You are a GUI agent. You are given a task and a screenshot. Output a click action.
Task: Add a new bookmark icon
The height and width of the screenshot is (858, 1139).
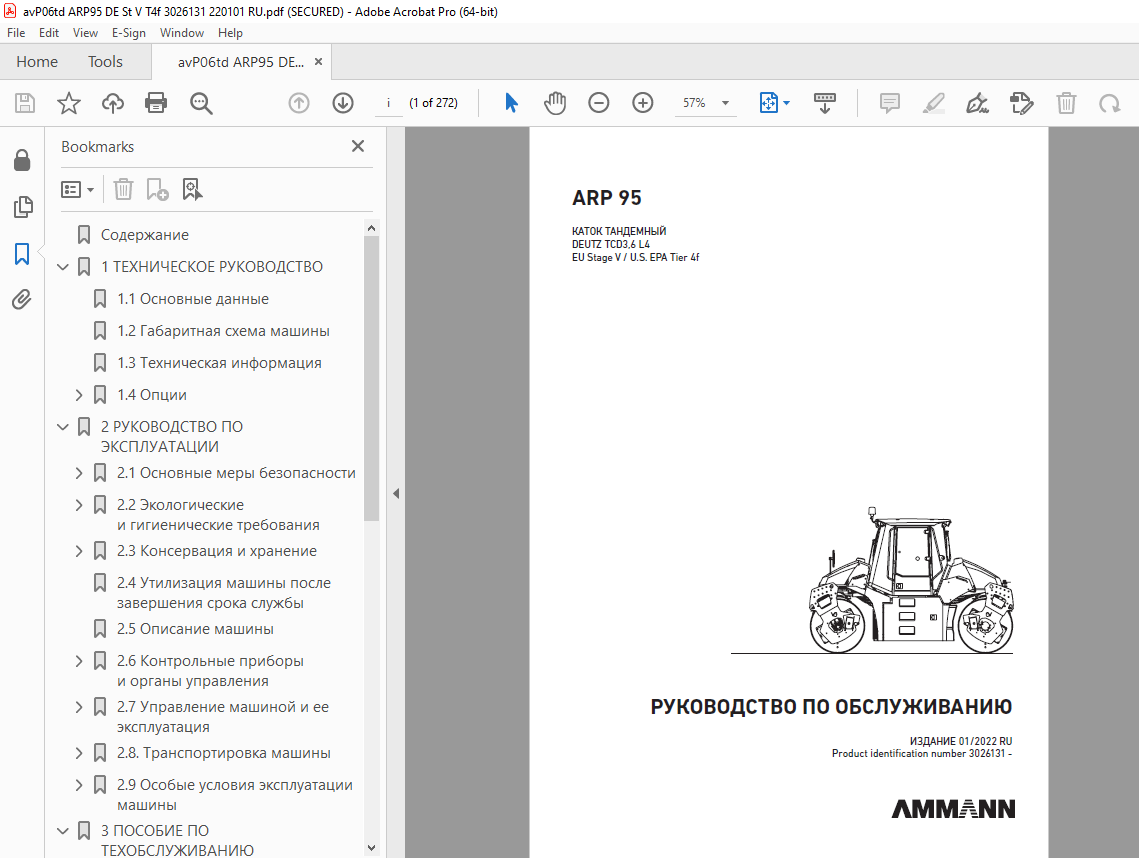[x=158, y=190]
